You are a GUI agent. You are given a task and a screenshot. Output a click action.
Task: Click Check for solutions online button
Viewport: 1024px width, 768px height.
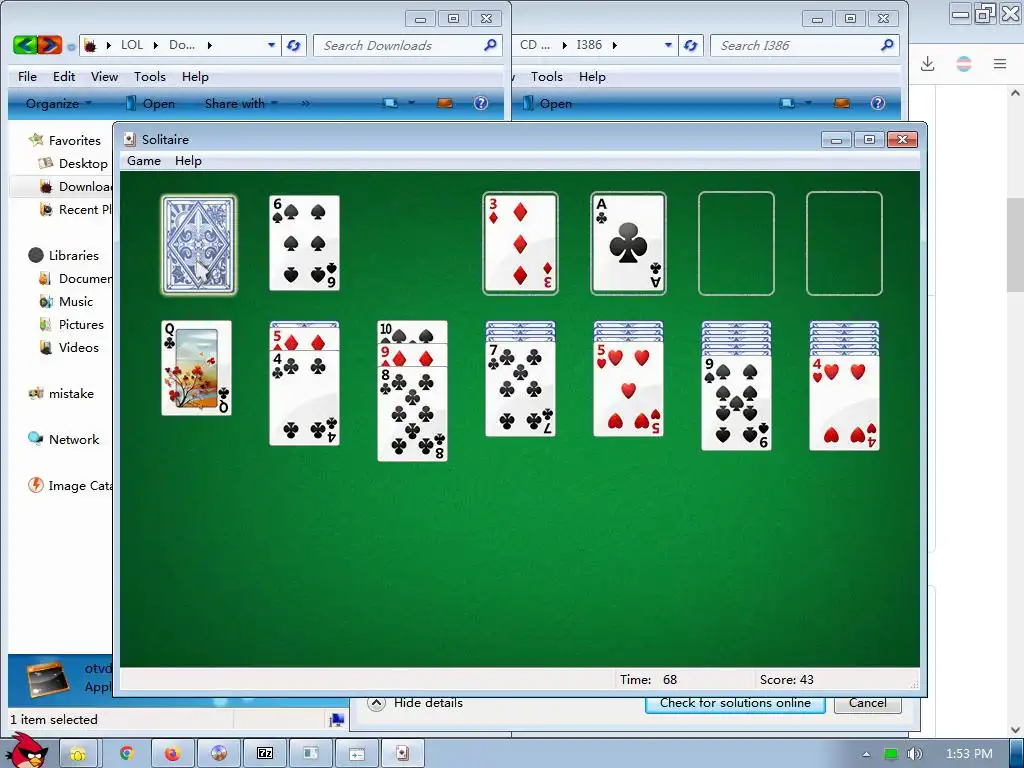(735, 703)
